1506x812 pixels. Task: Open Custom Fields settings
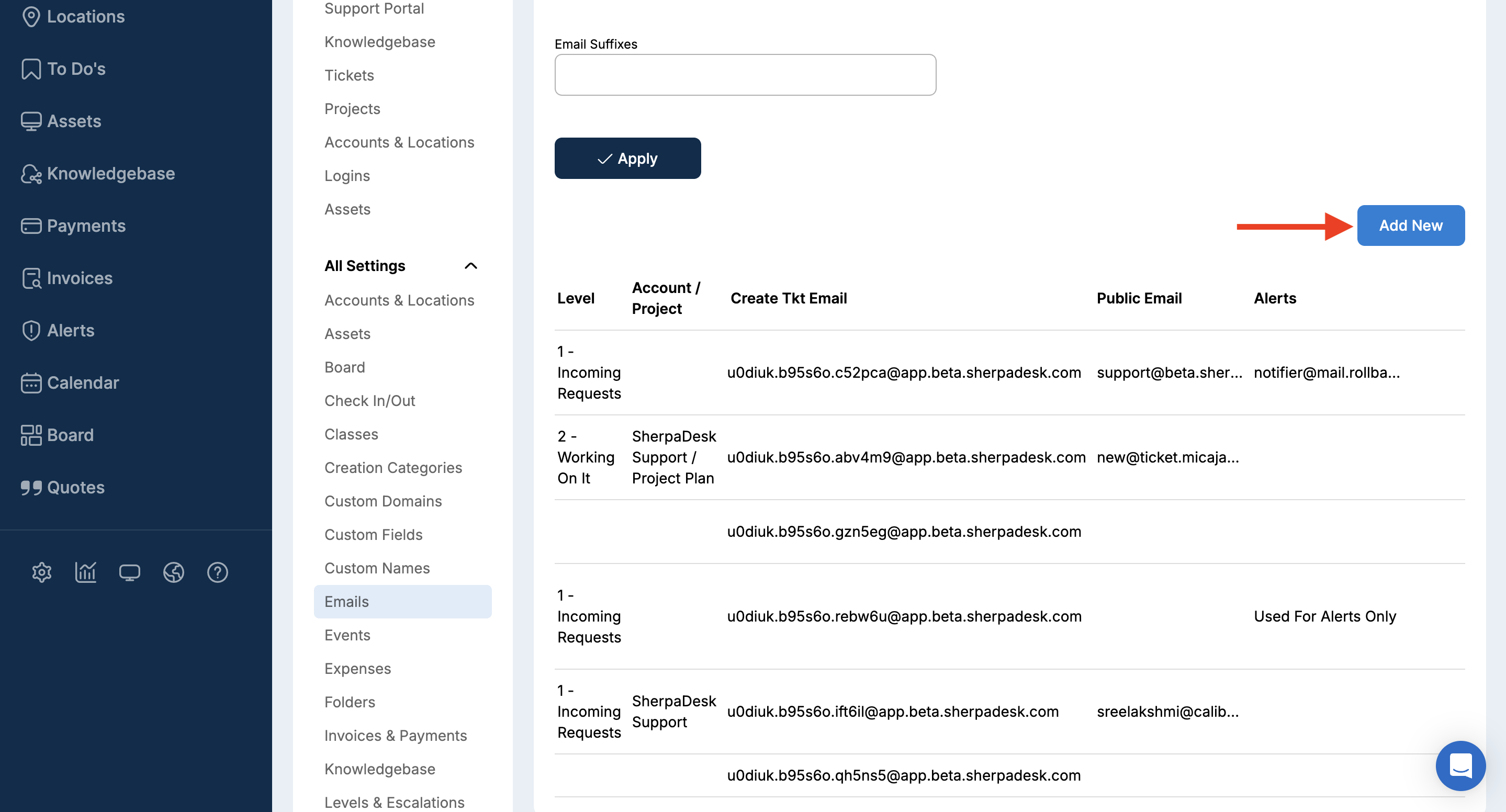pos(373,534)
